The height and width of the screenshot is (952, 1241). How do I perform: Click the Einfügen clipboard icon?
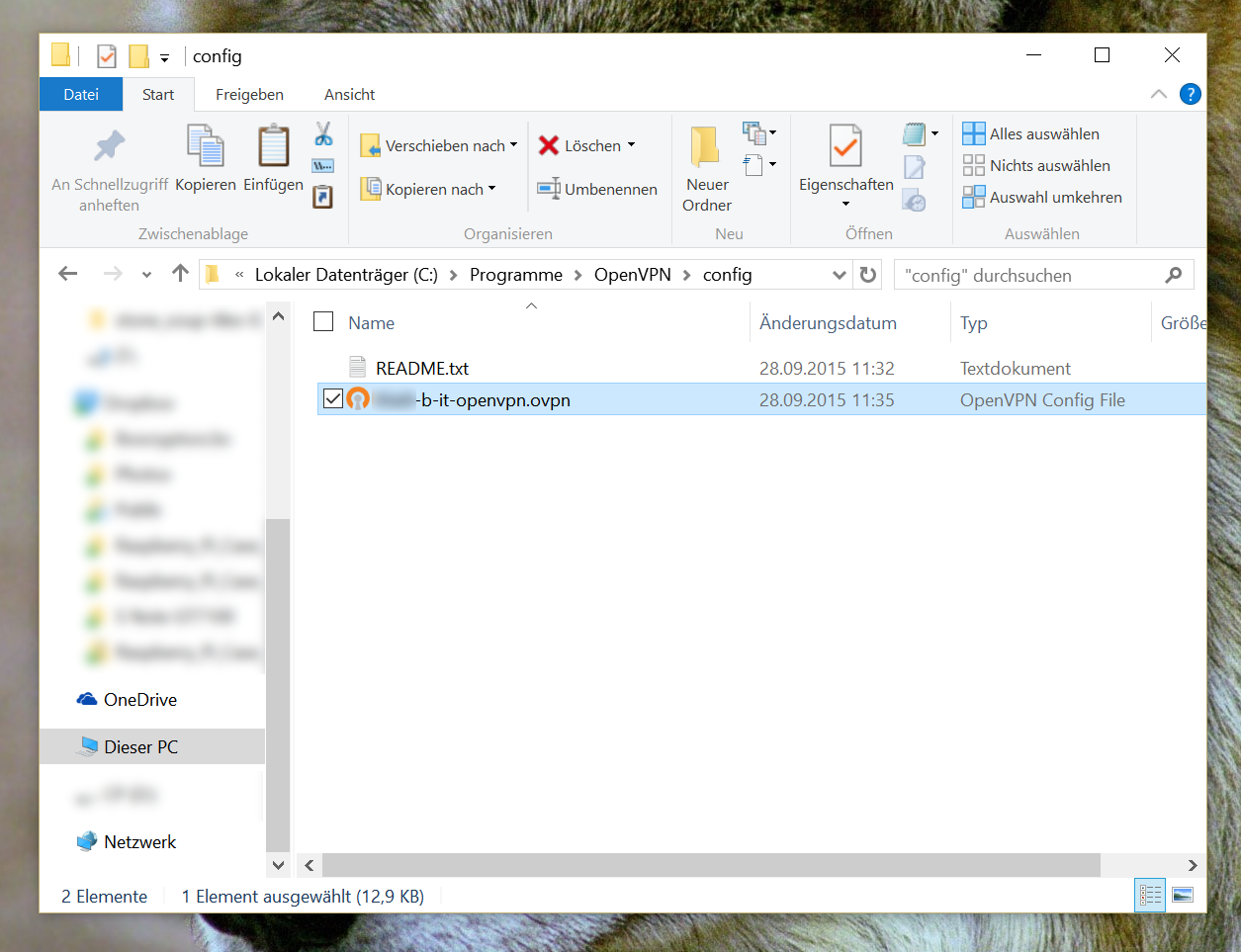tap(273, 146)
